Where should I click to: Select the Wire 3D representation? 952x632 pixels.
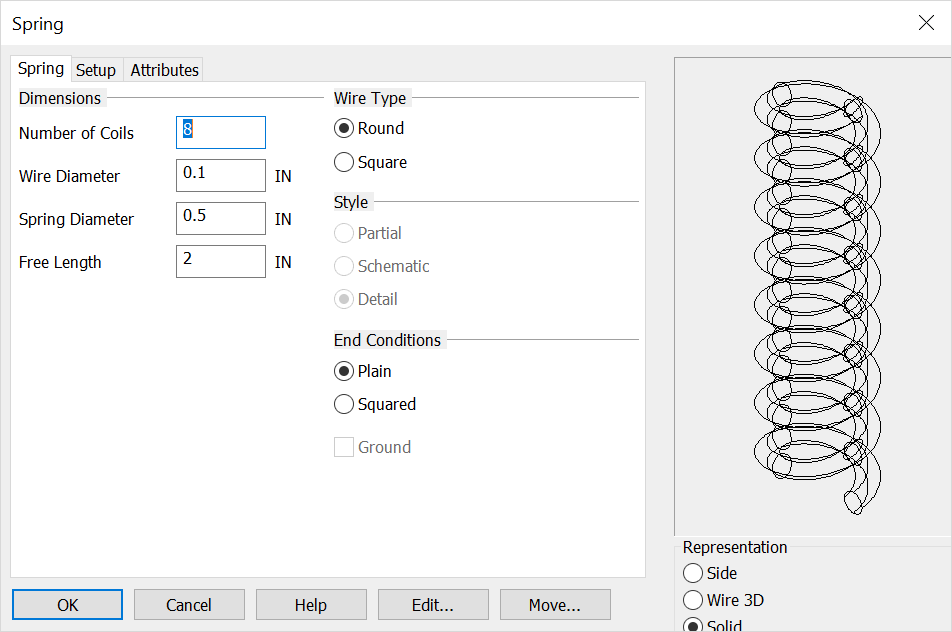[692, 600]
